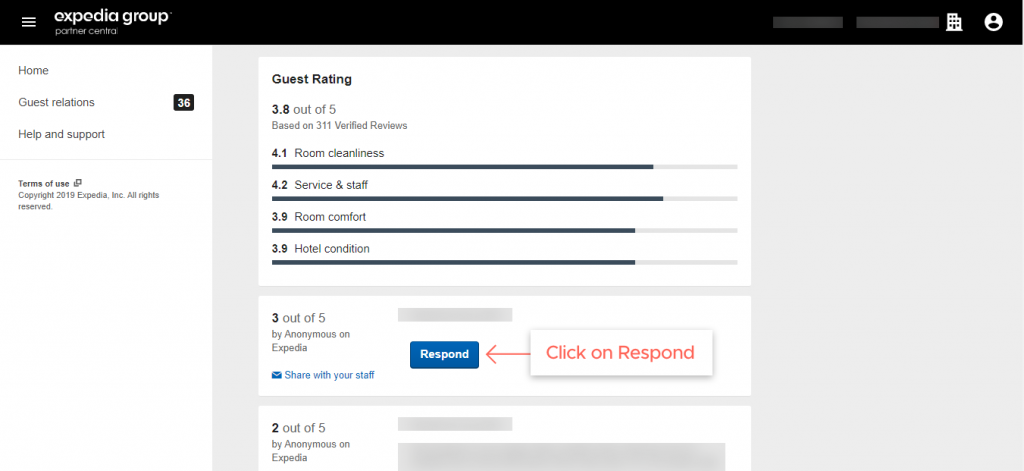Click the Based on 311 Verified Reviews text
Screen dimensions: 1024x471
coord(339,126)
